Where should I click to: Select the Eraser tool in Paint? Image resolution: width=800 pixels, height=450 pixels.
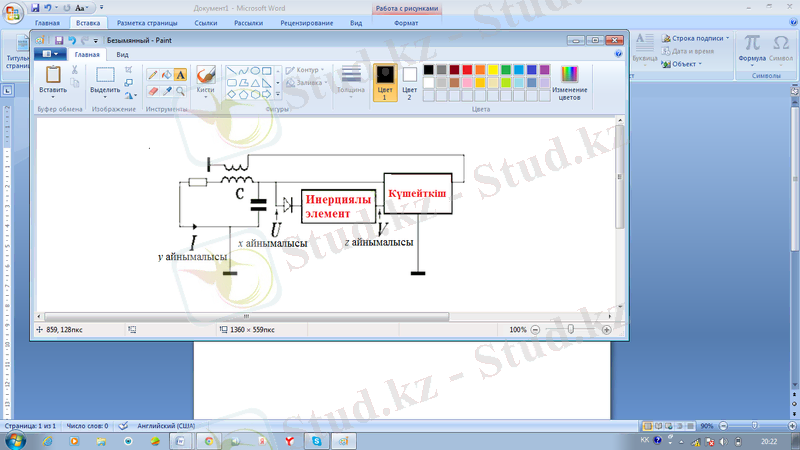(153, 91)
